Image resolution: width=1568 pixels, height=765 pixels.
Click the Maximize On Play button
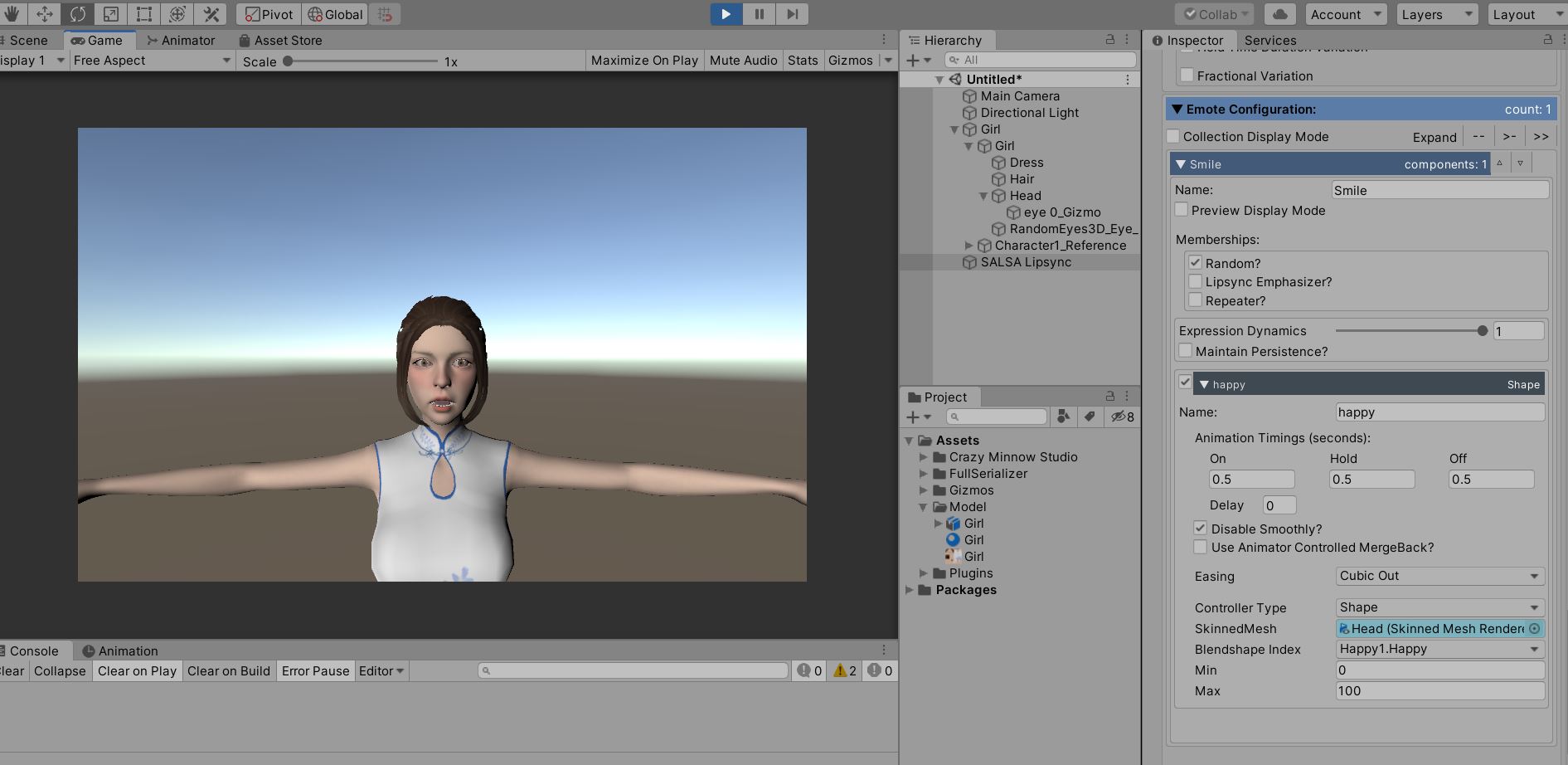point(644,61)
